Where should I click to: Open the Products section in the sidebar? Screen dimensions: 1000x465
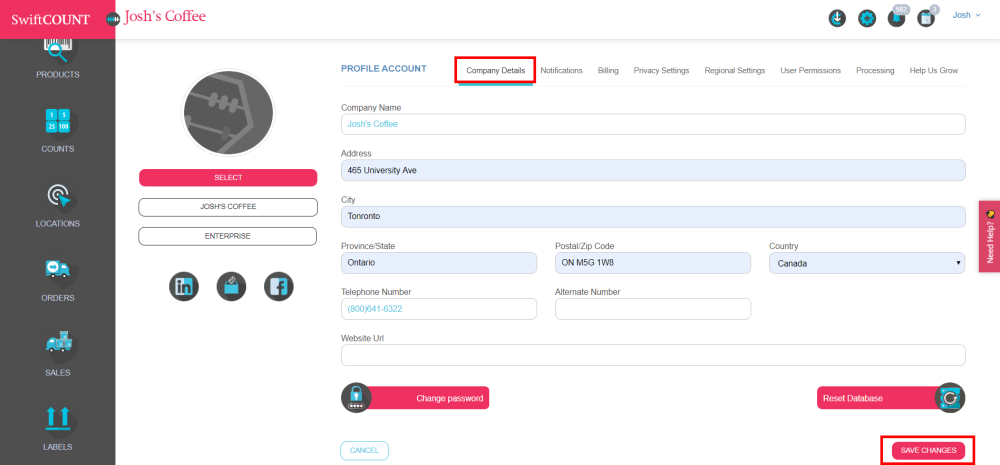[x=58, y=59]
